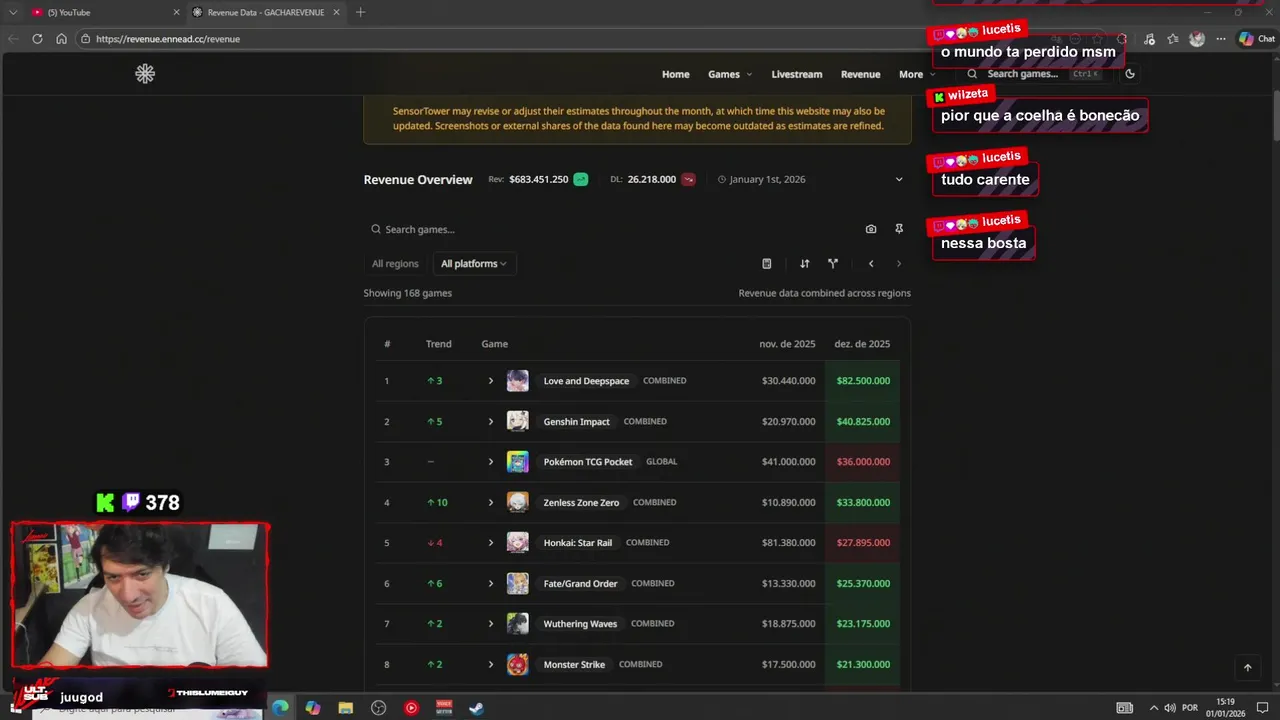
Task: Click the red downloads trend badge
Action: coord(688,180)
